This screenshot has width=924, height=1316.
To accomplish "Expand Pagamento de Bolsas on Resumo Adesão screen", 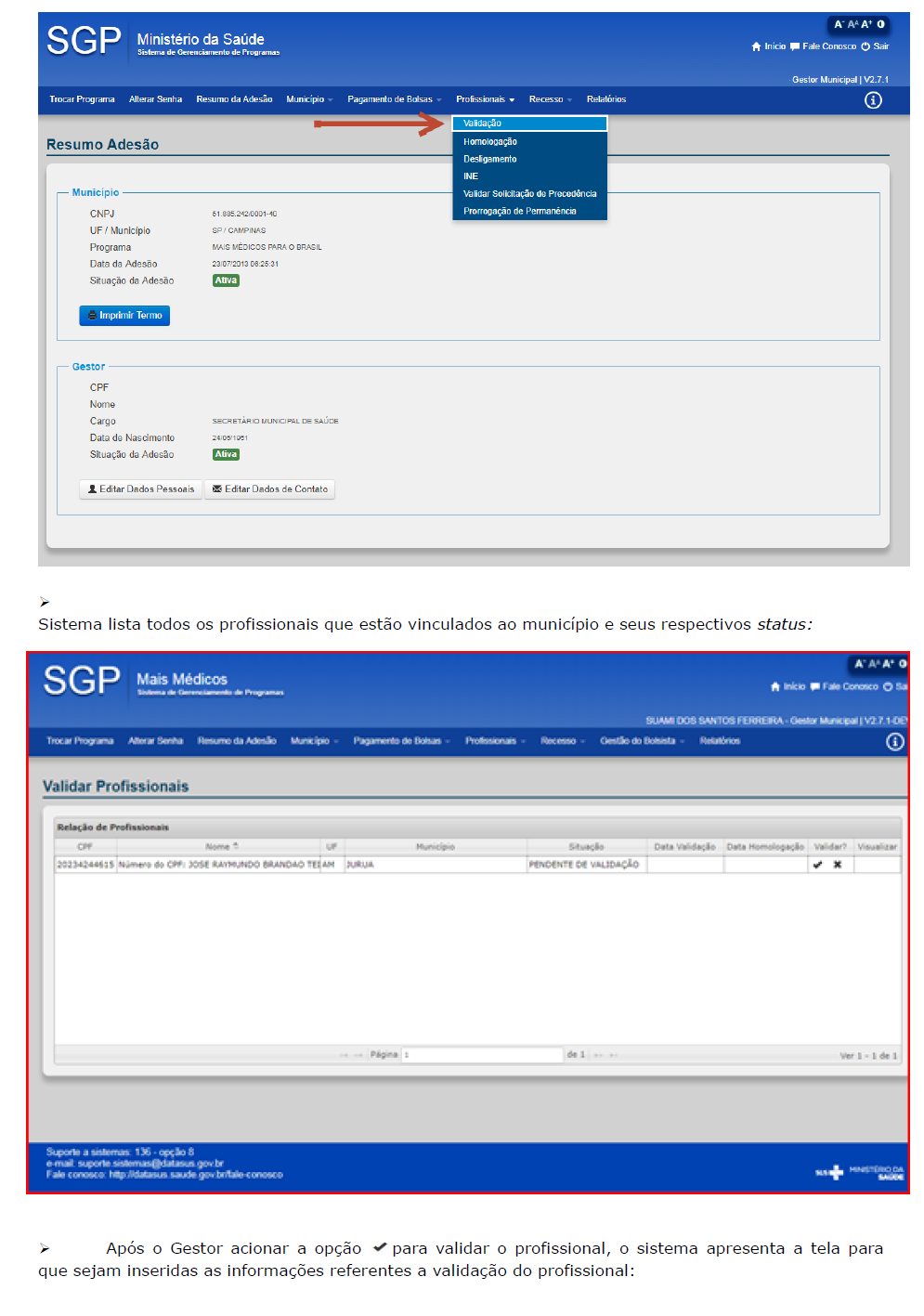I will pyautogui.click(x=395, y=99).
